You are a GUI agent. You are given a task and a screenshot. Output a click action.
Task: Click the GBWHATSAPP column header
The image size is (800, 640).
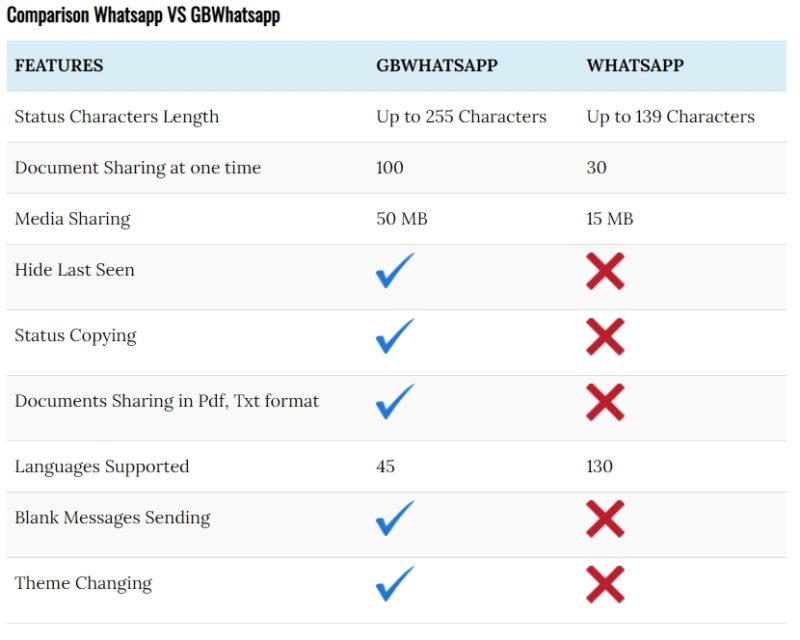click(x=437, y=66)
